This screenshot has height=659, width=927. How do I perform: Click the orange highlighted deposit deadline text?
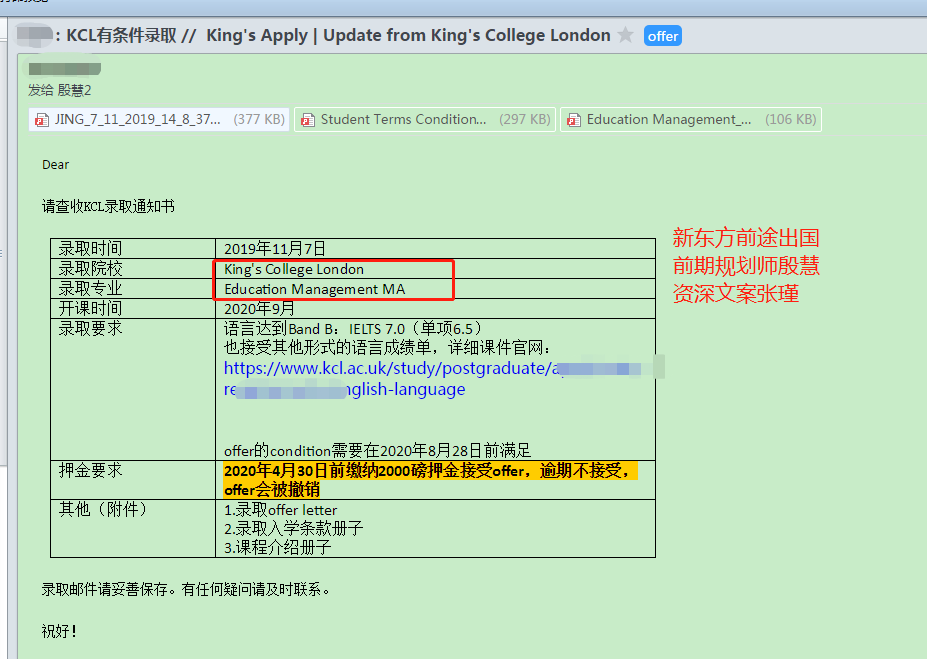(430, 471)
